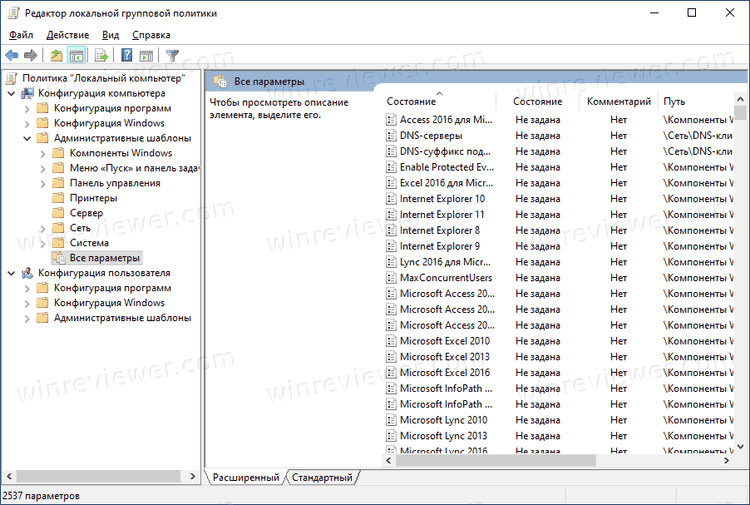
Task: Open Help via blue question mark icon
Action: click(126, 55)
